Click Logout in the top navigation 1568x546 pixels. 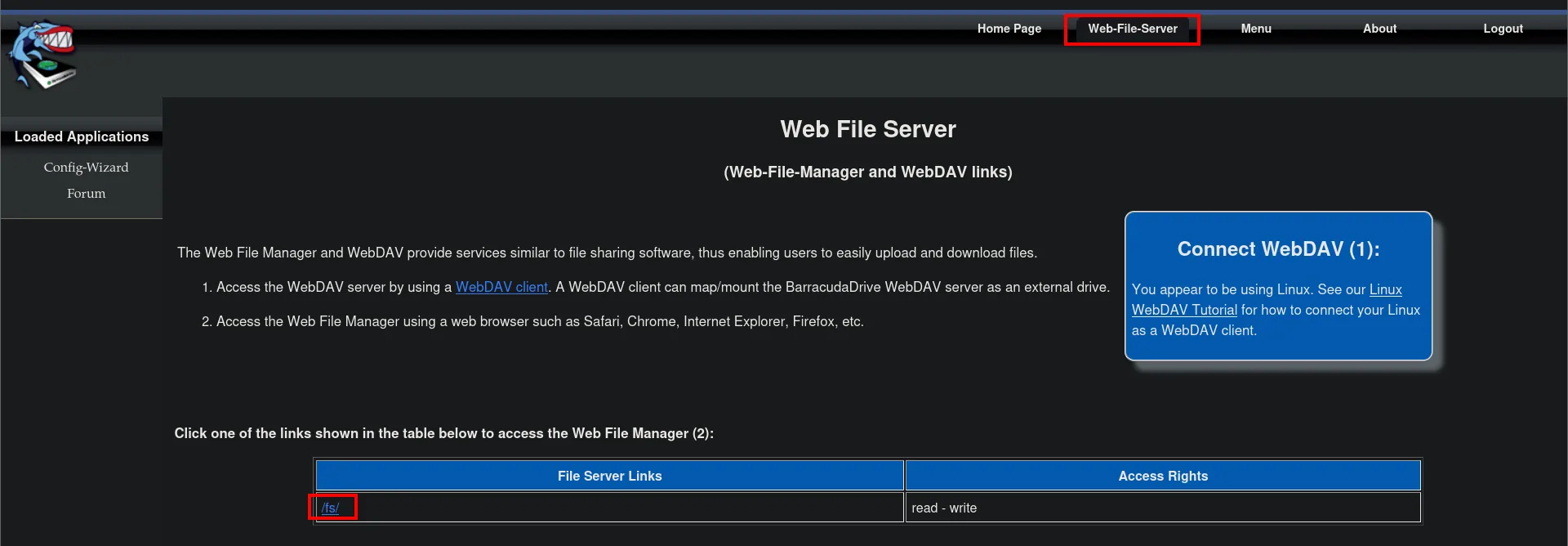coord(1503,29)
